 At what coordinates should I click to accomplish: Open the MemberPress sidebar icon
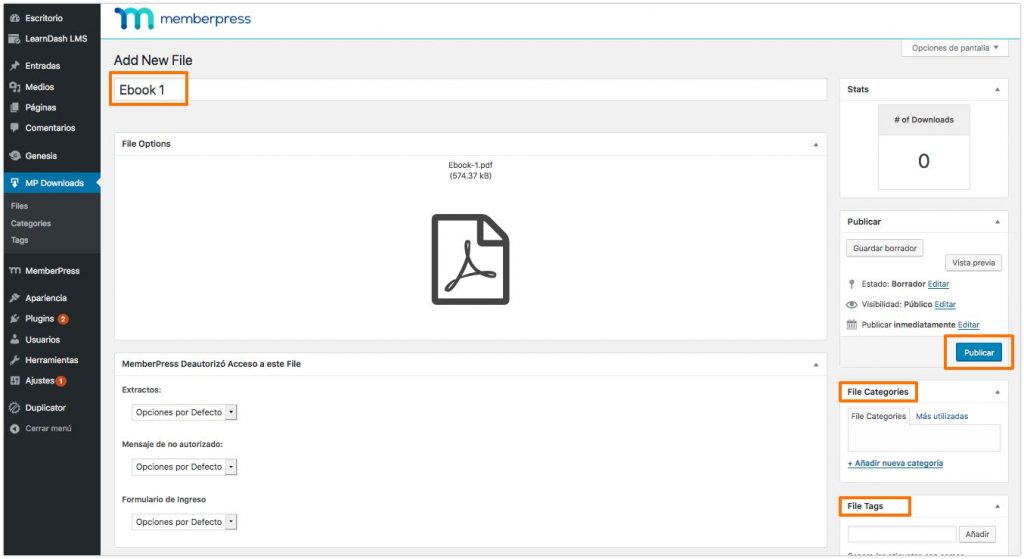[x=14, y=270]
